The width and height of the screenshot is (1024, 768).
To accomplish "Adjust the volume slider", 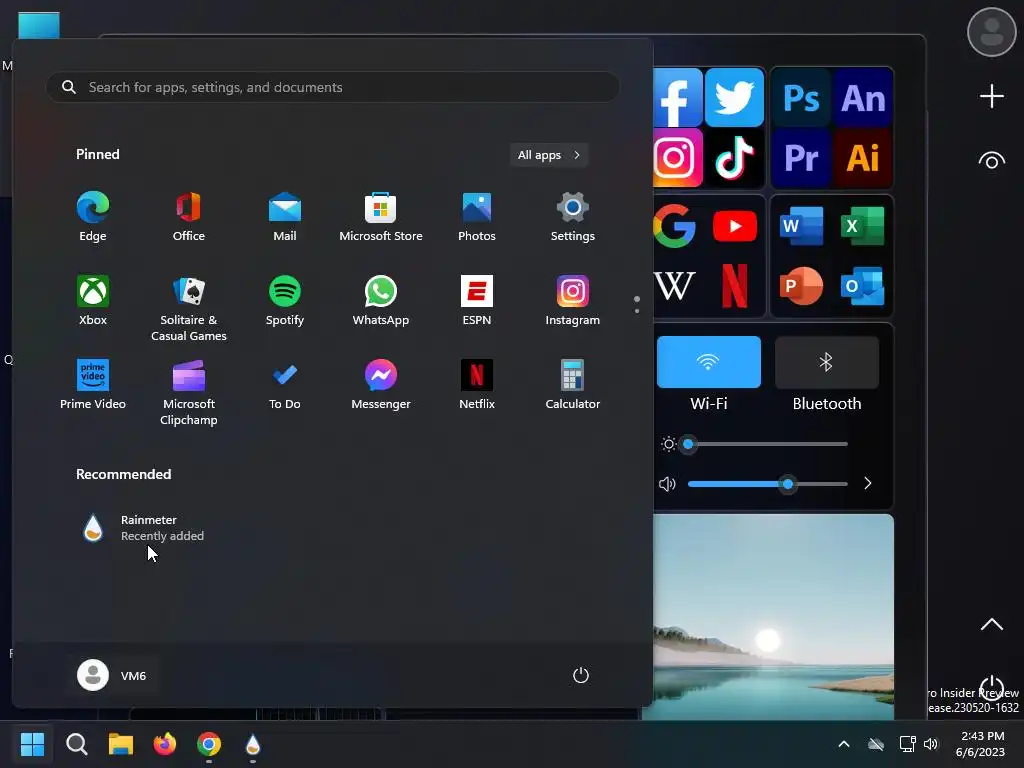I will [x=767, y=484].
